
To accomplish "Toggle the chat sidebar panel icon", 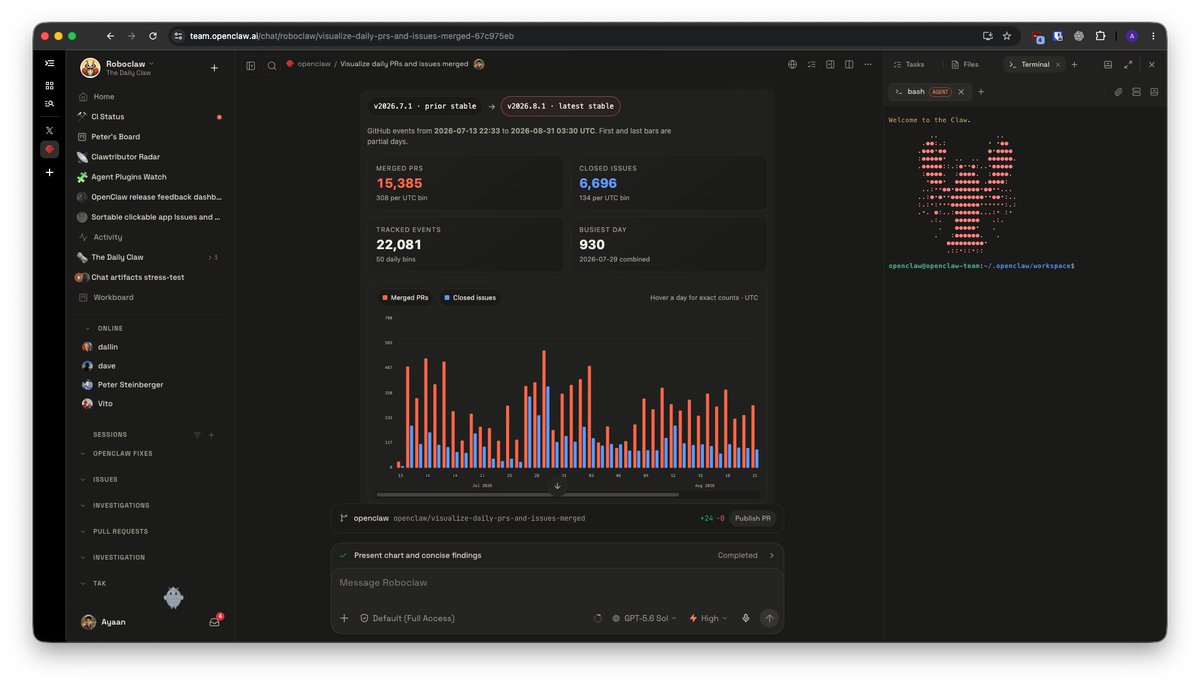I will pos(251,65).
